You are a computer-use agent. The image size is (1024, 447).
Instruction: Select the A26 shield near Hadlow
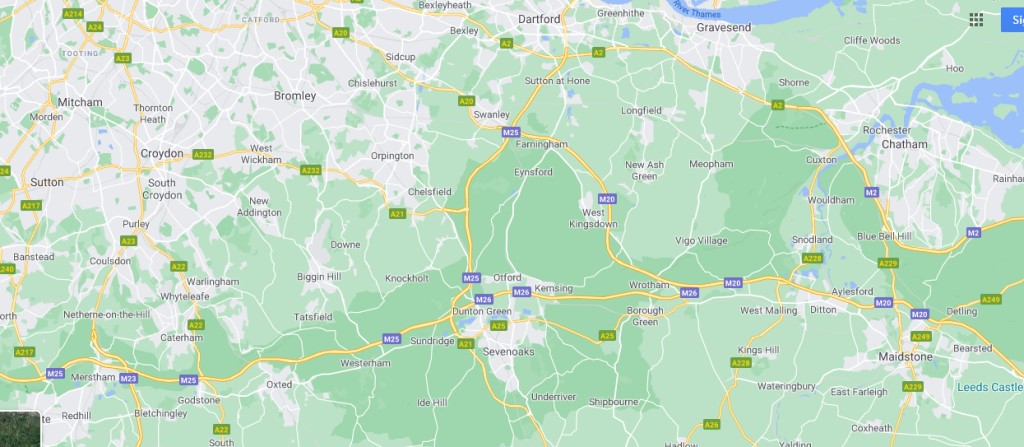point(711,425)
